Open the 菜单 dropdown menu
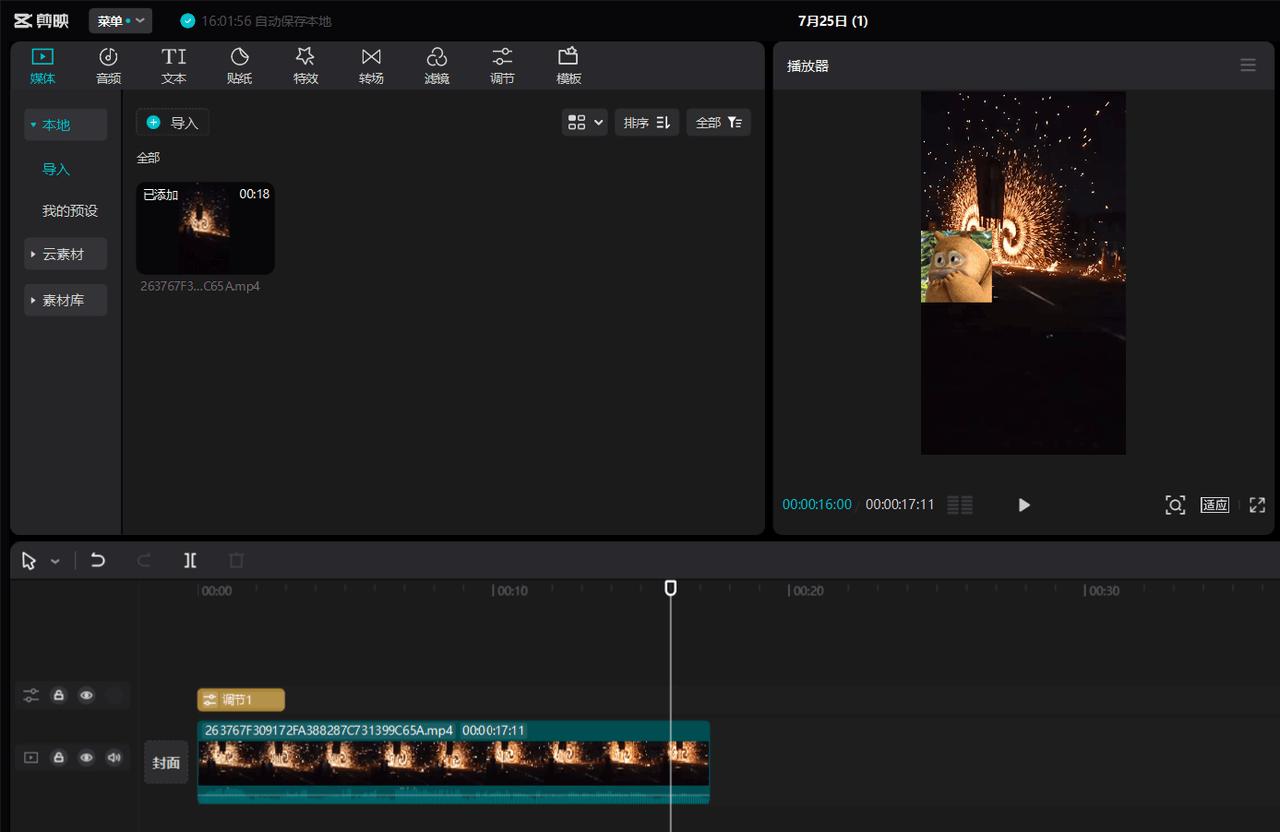 [x=120, y=21]
